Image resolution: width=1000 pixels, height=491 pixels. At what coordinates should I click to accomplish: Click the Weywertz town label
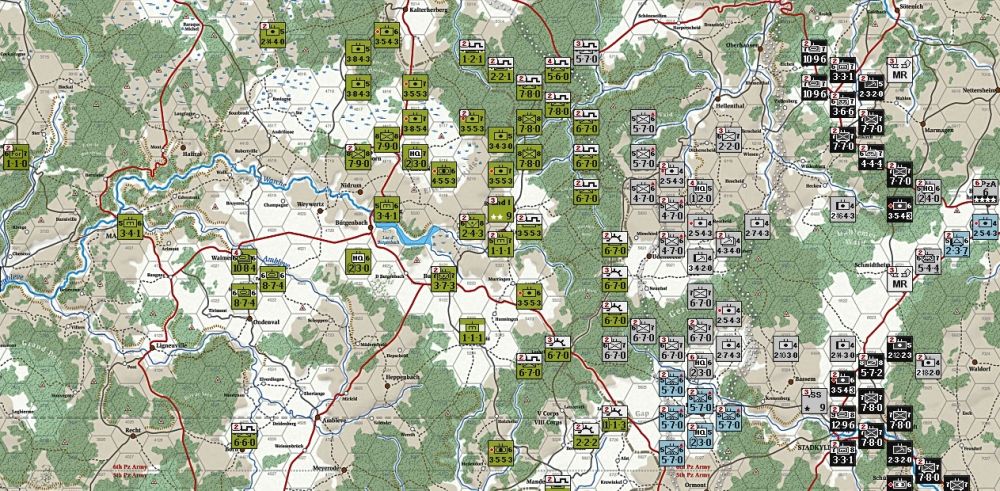click(x=311, y=204)
